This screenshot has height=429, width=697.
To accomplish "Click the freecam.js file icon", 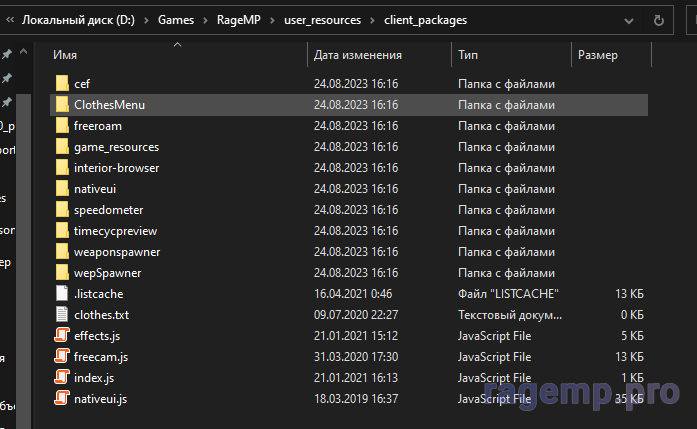I will point(61,357).
